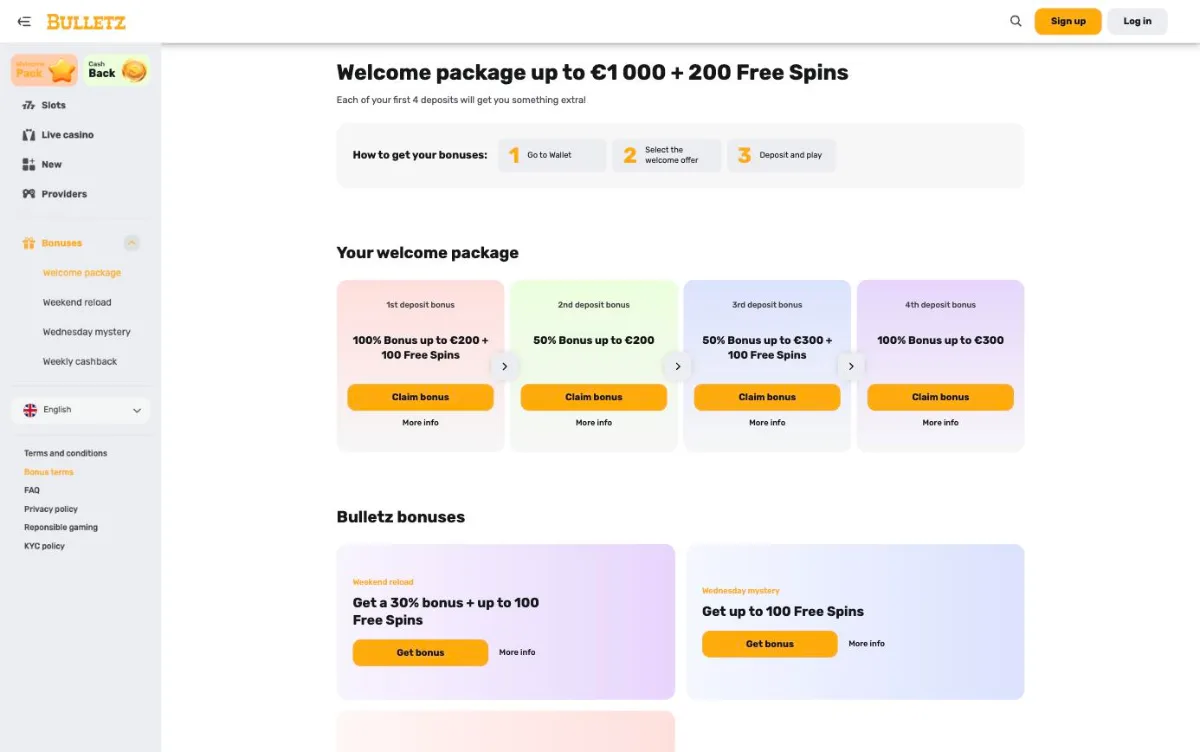Click the Slots 777 icon

tap(29, 105)
